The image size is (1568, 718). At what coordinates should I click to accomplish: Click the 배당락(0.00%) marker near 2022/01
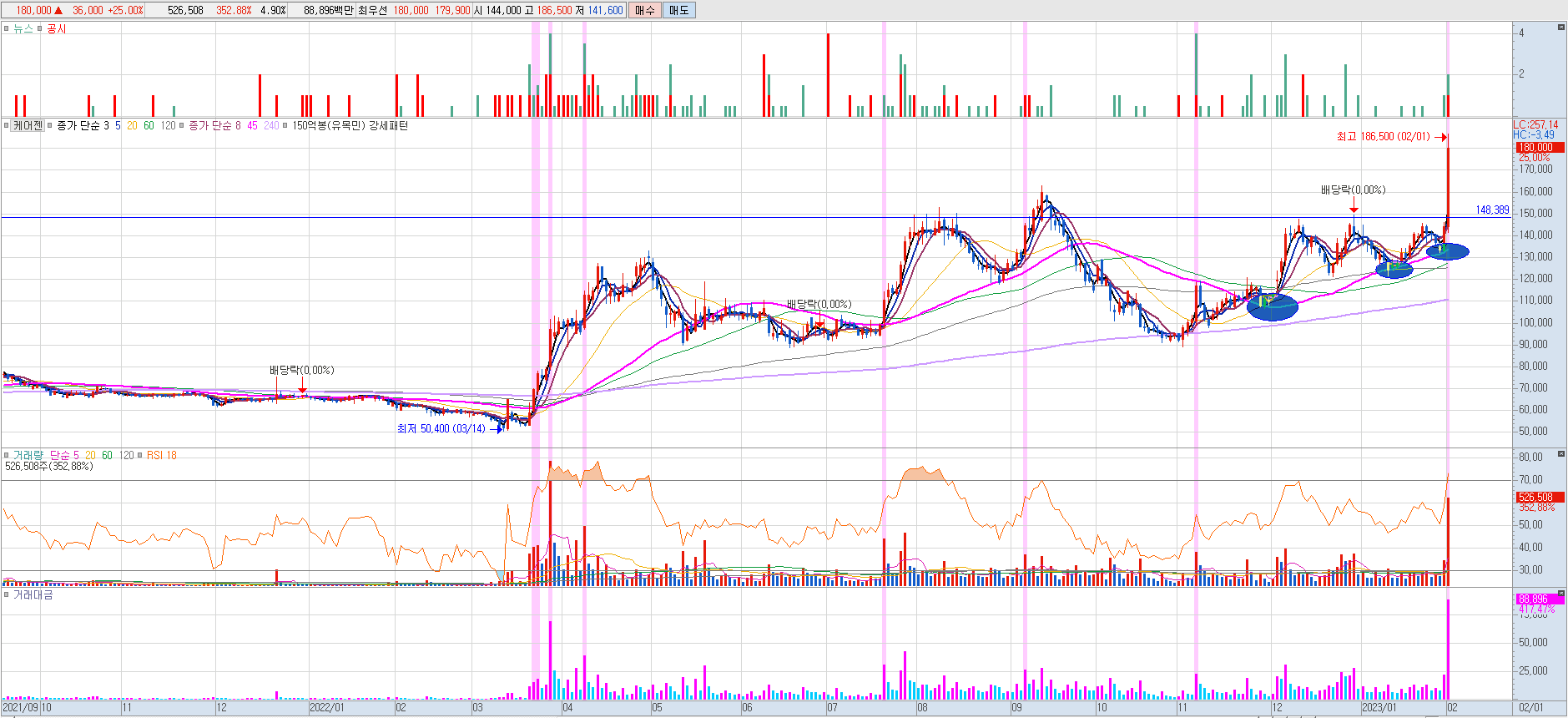[x=301, y=370]
